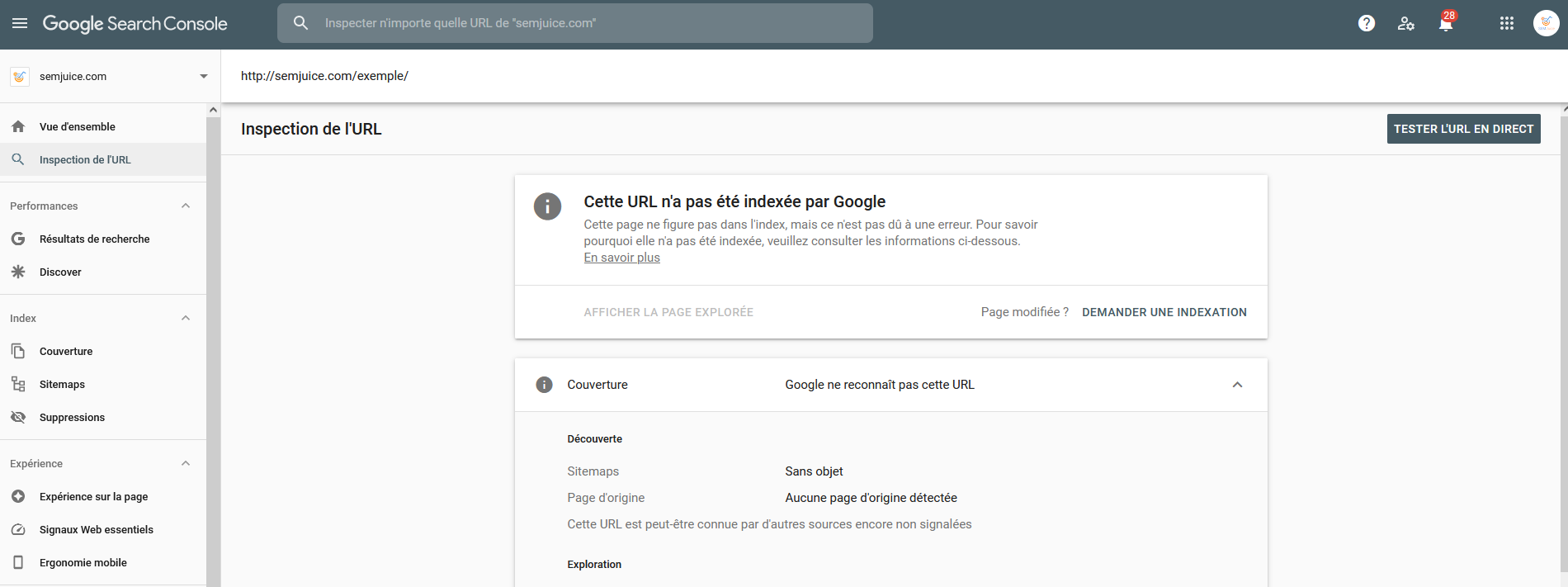Click the Sitemaps tree icon
This screenshot has height=587, width=1568.
[x=18, y=384]
